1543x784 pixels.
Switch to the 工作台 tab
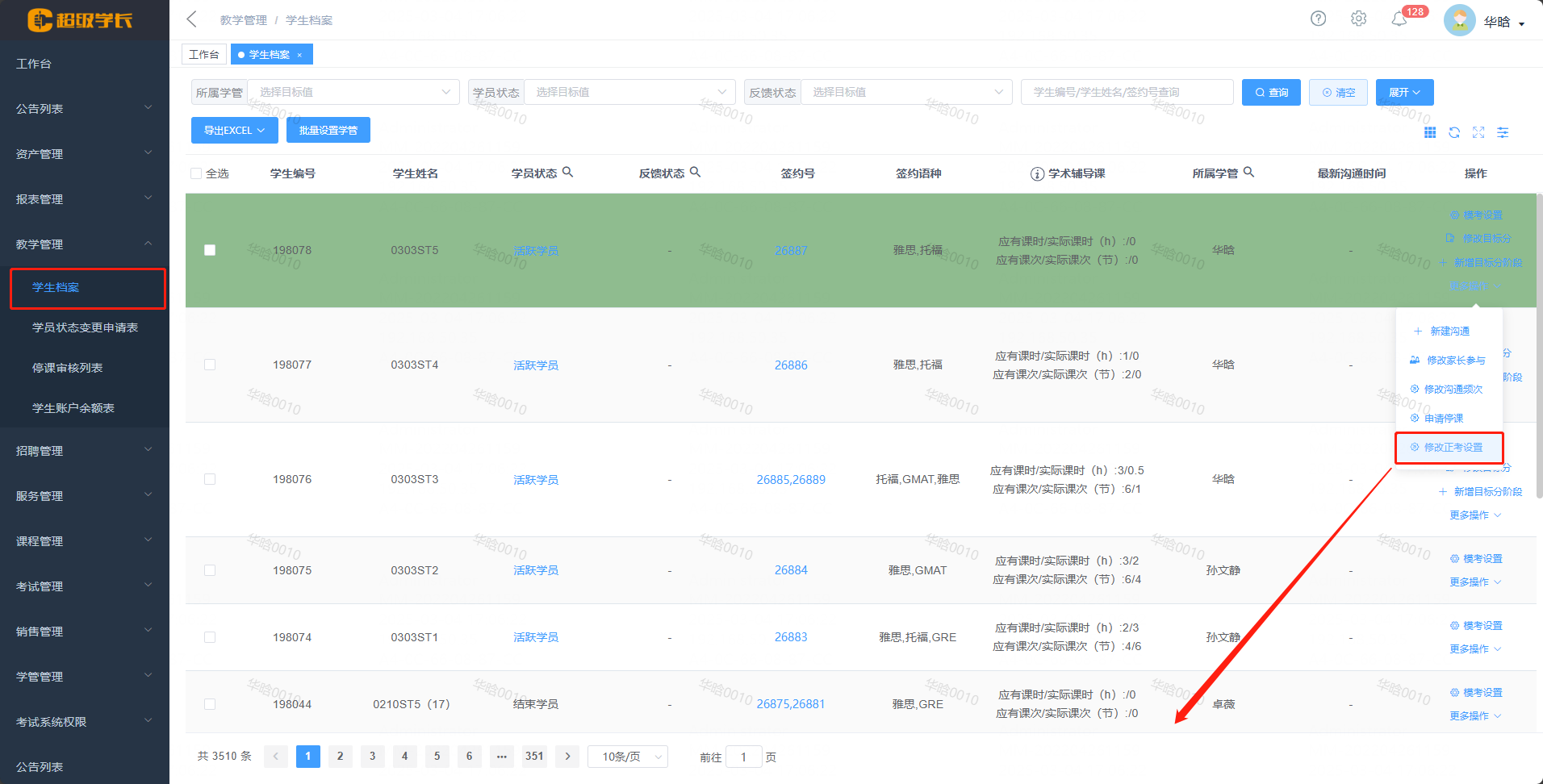click(x=203, y=54)
